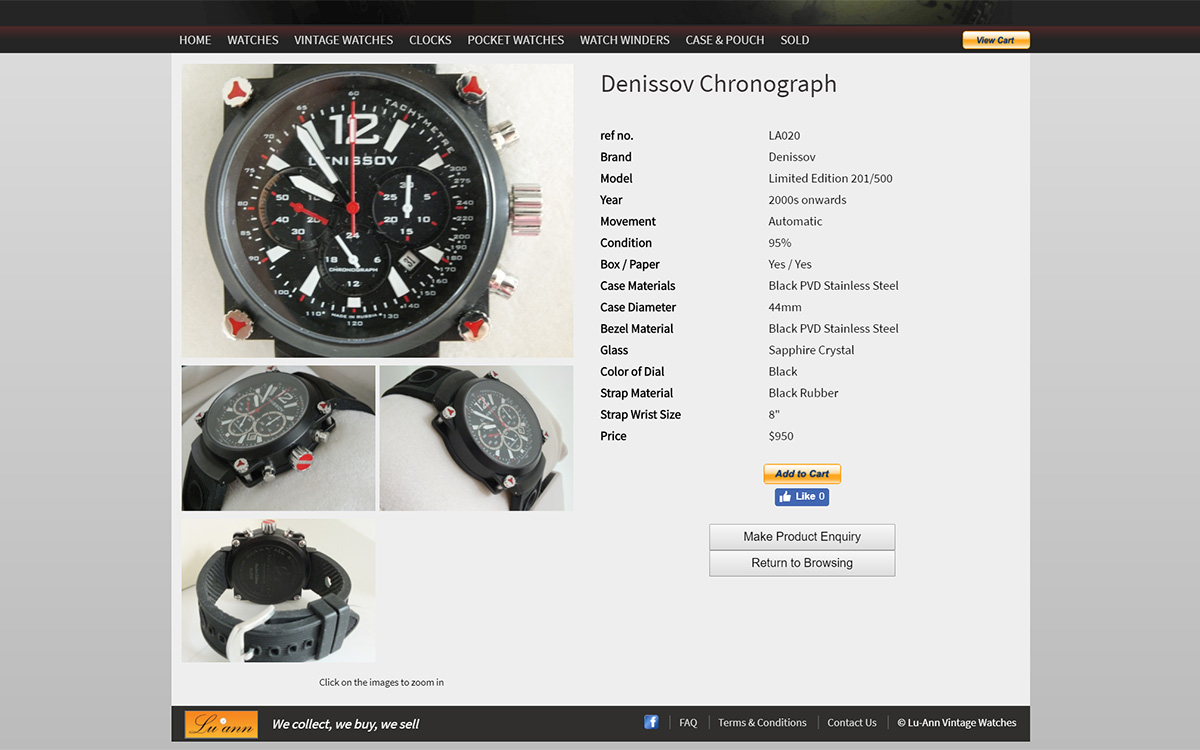
Task: Open the angled watch thumbnail with red pushers
Action: [278, 438]
